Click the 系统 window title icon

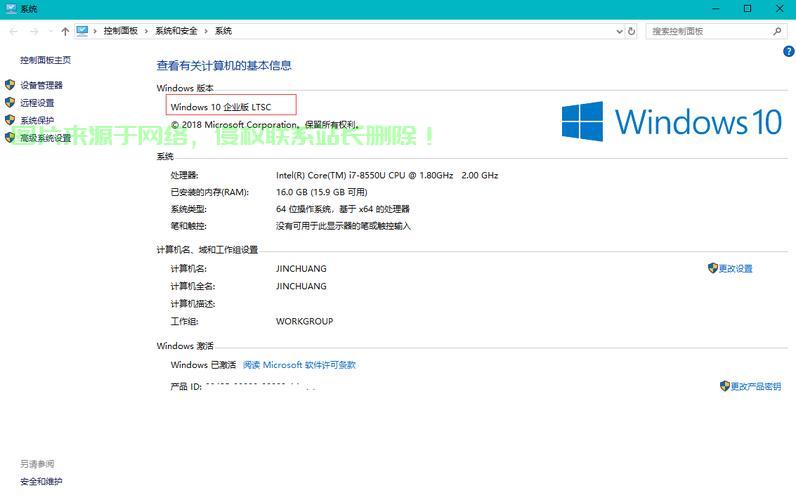[x=11, y=9]
